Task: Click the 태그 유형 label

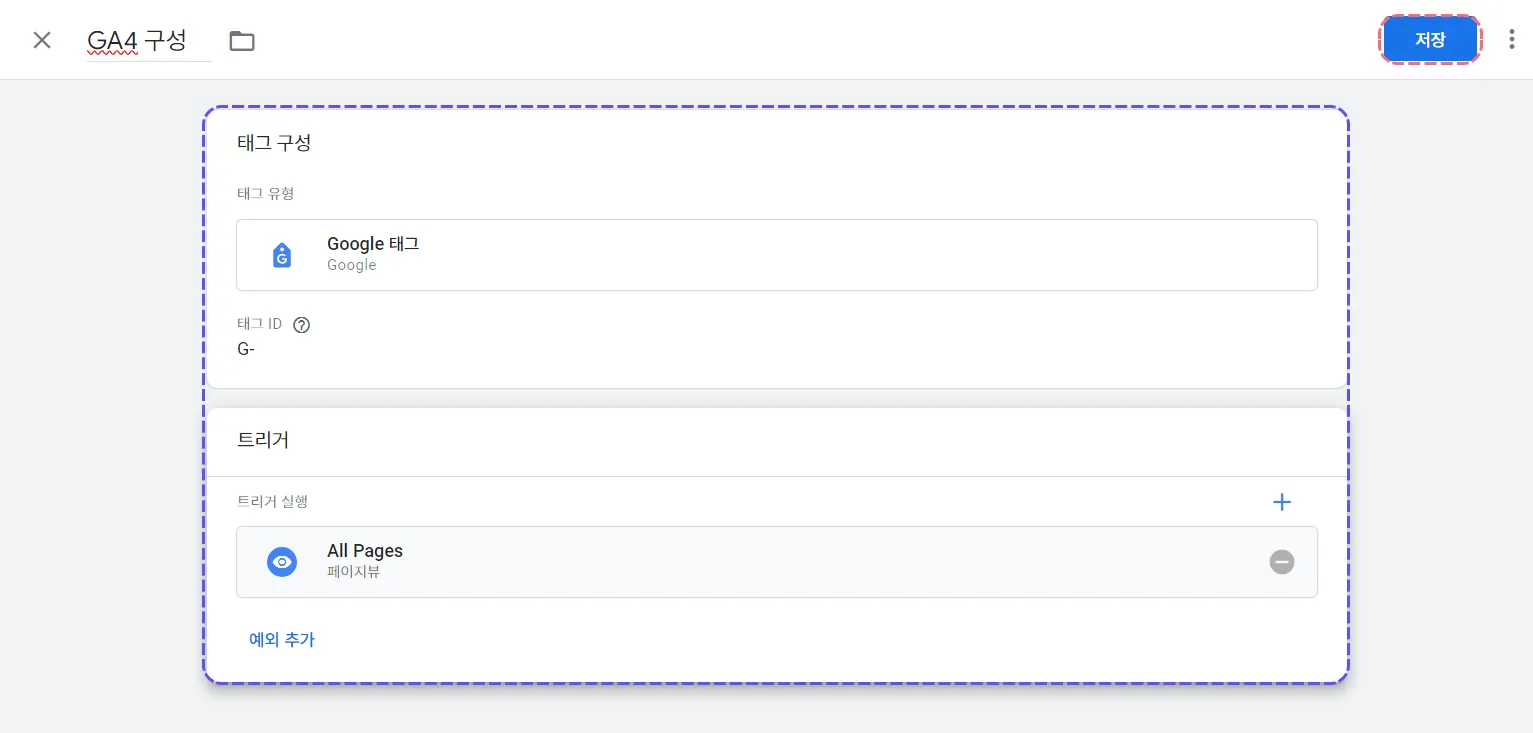Action: pyautogui.click(x=266, y=194)
